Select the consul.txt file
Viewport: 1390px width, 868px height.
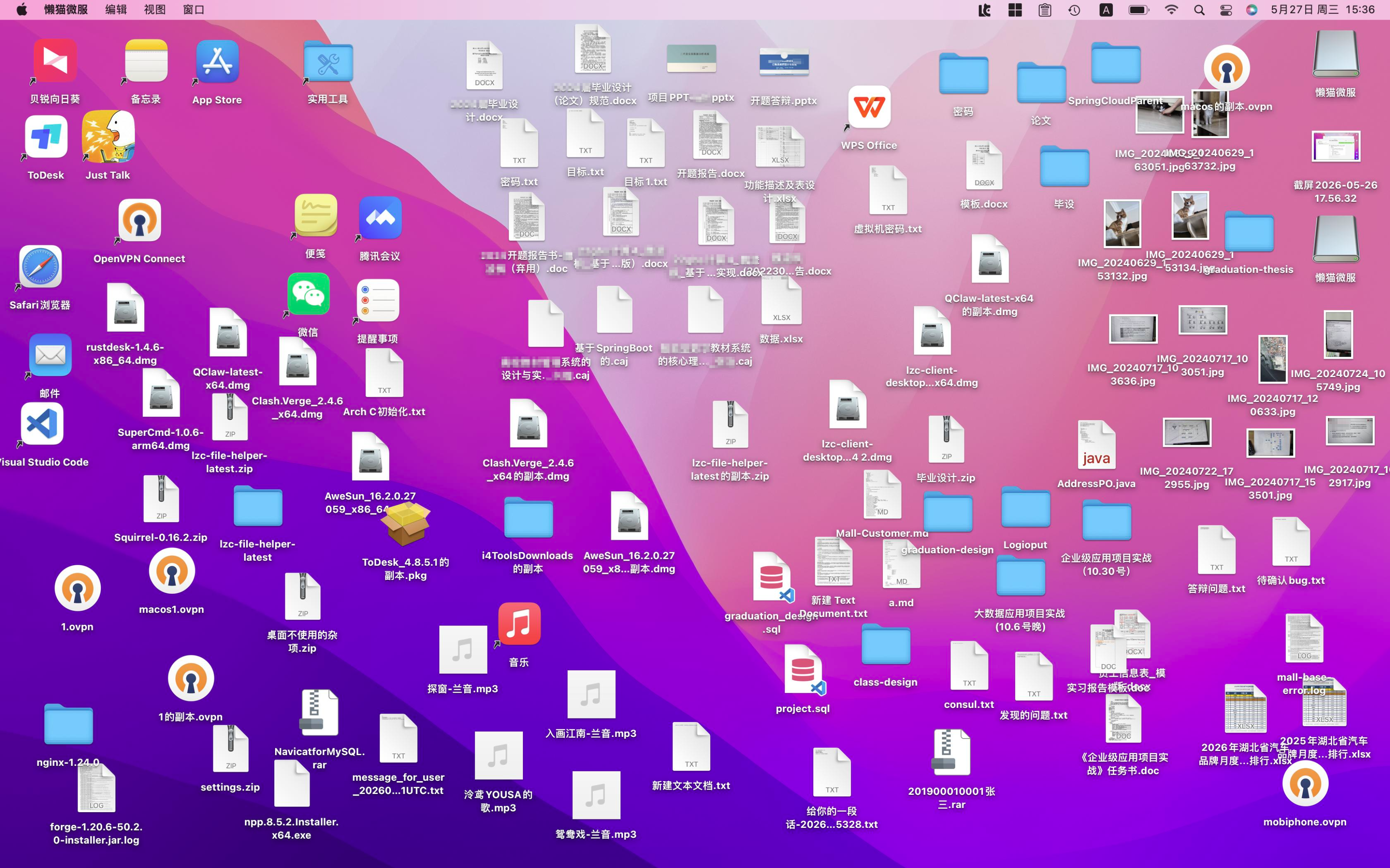(x=969, y=665)
